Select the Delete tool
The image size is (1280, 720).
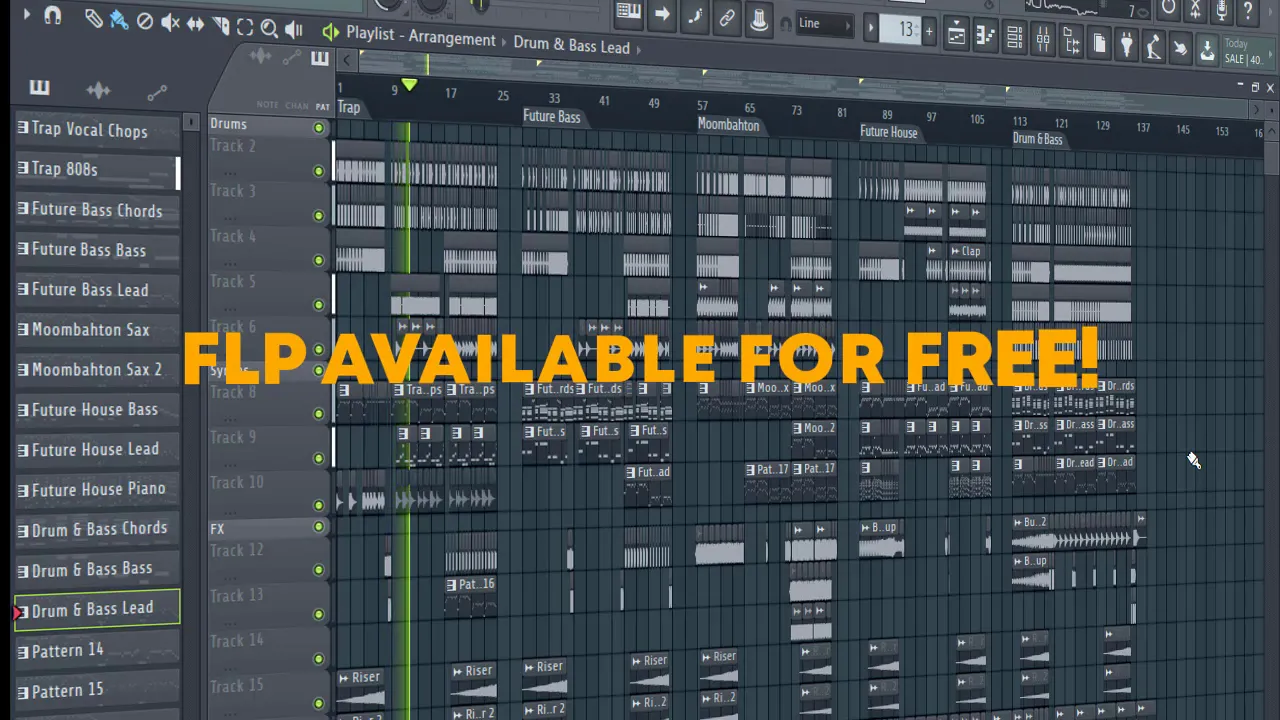(x=145, y=20)
